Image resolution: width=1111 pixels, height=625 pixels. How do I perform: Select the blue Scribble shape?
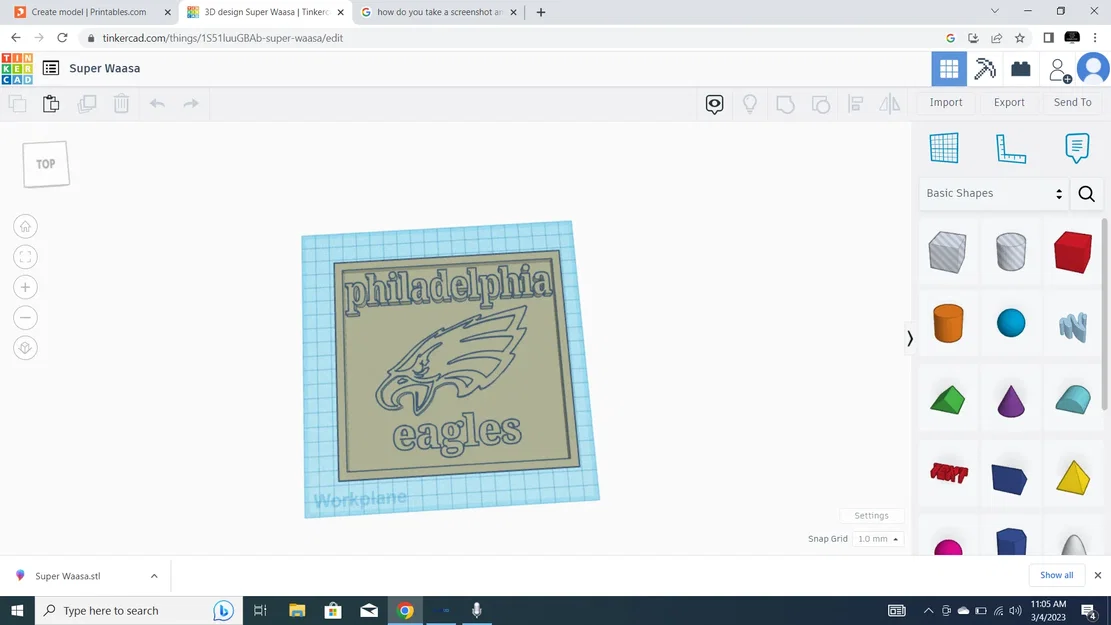1073,327
